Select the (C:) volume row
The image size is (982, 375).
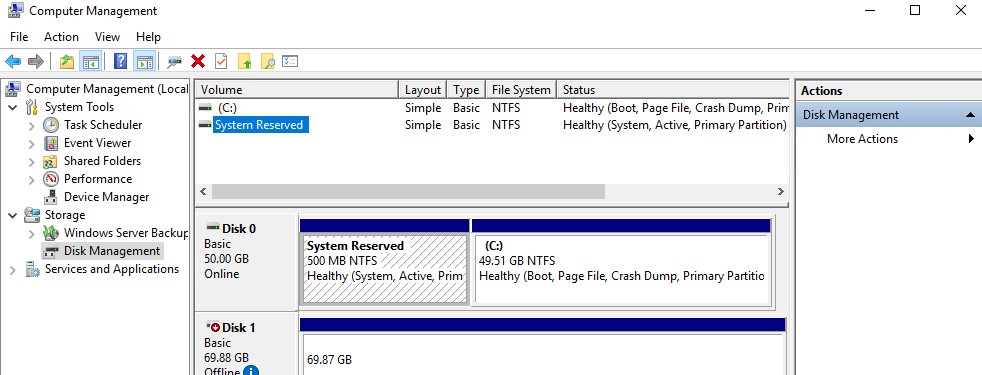[492, 108]
